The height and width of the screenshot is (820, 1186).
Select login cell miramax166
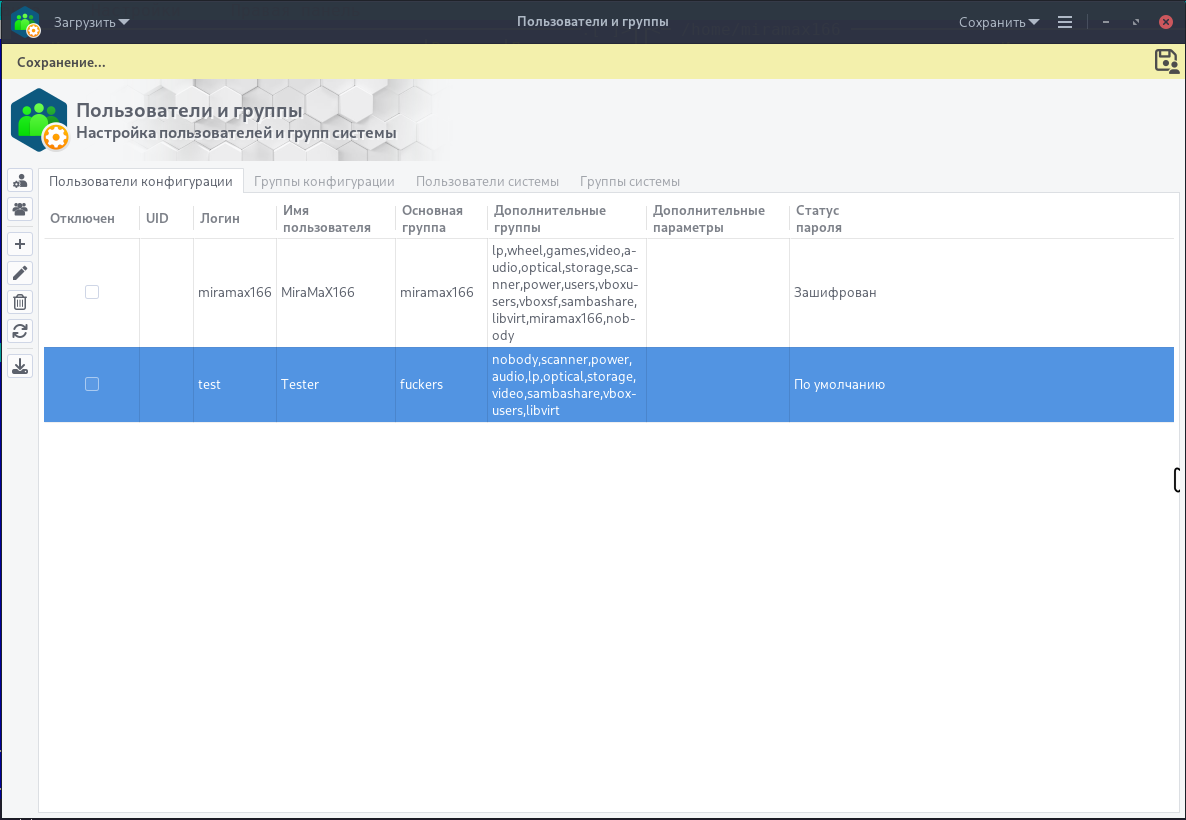234,292
